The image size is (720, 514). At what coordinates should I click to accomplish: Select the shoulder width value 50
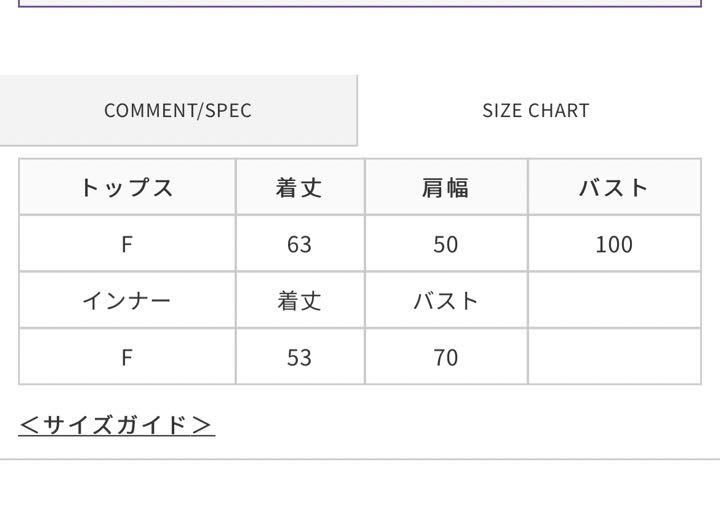click(446, 243)
